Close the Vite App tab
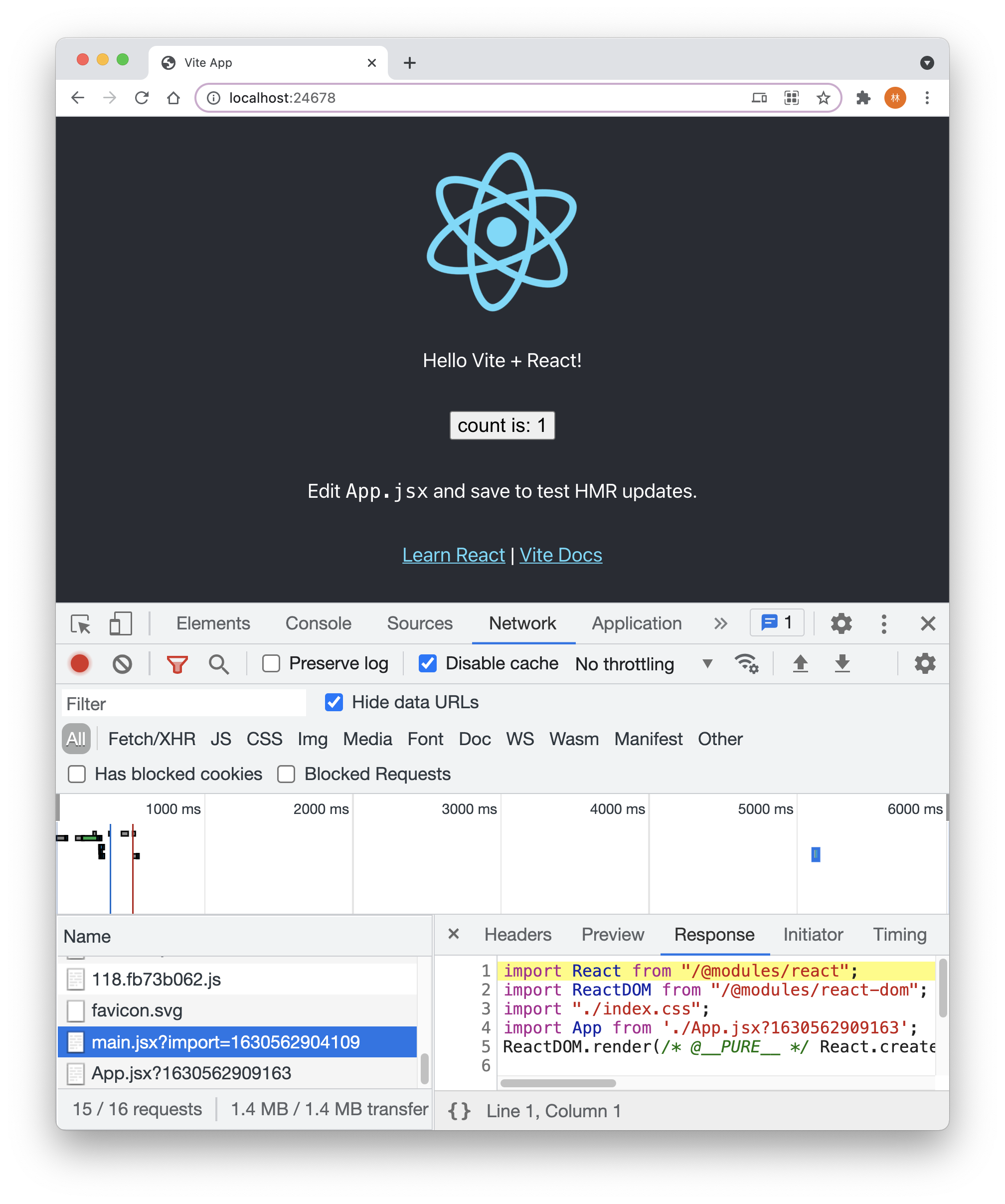The image size is (1005, 1204). (372, 63)
